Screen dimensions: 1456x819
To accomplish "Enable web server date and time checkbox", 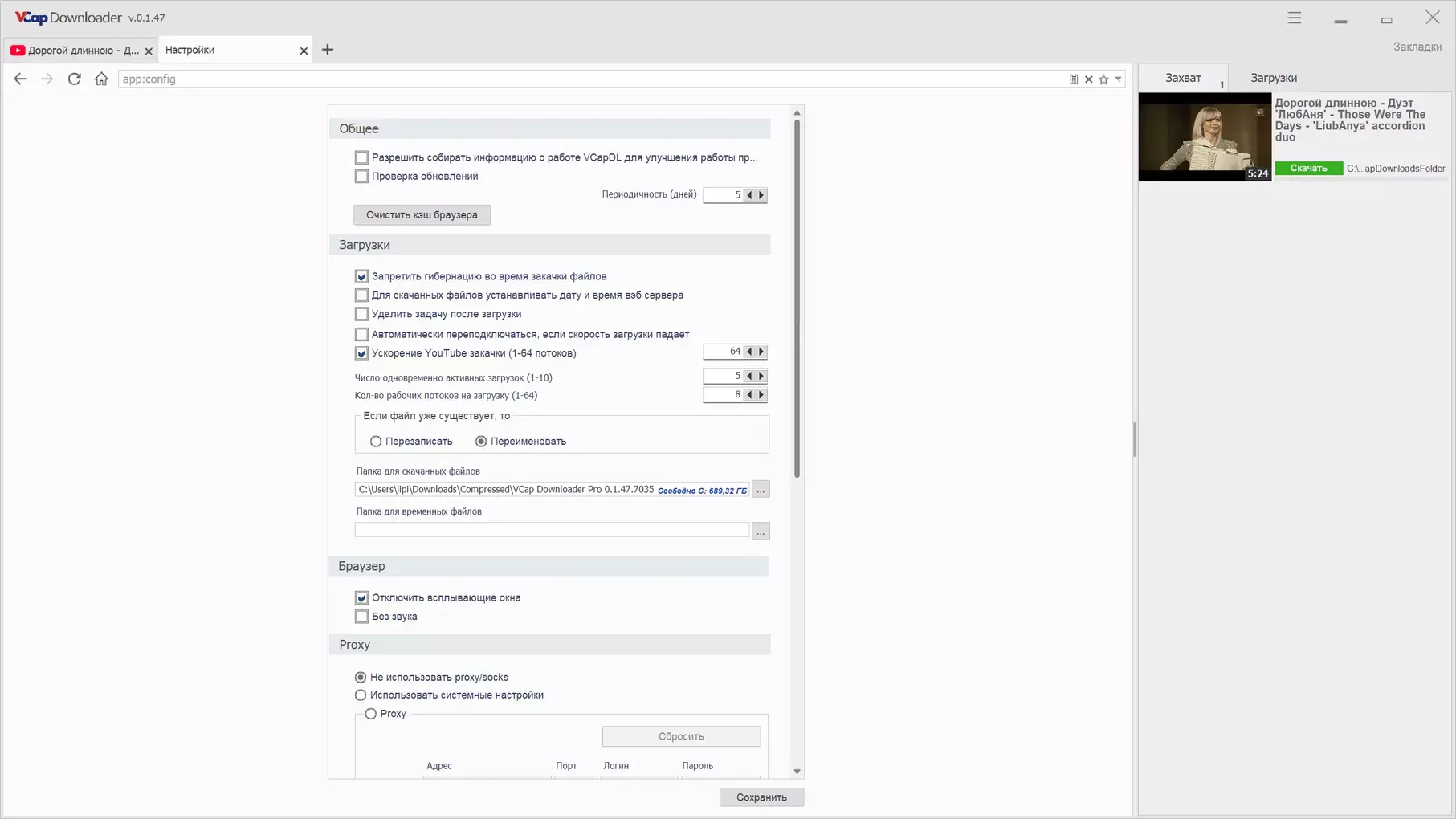I will (361, 295).
